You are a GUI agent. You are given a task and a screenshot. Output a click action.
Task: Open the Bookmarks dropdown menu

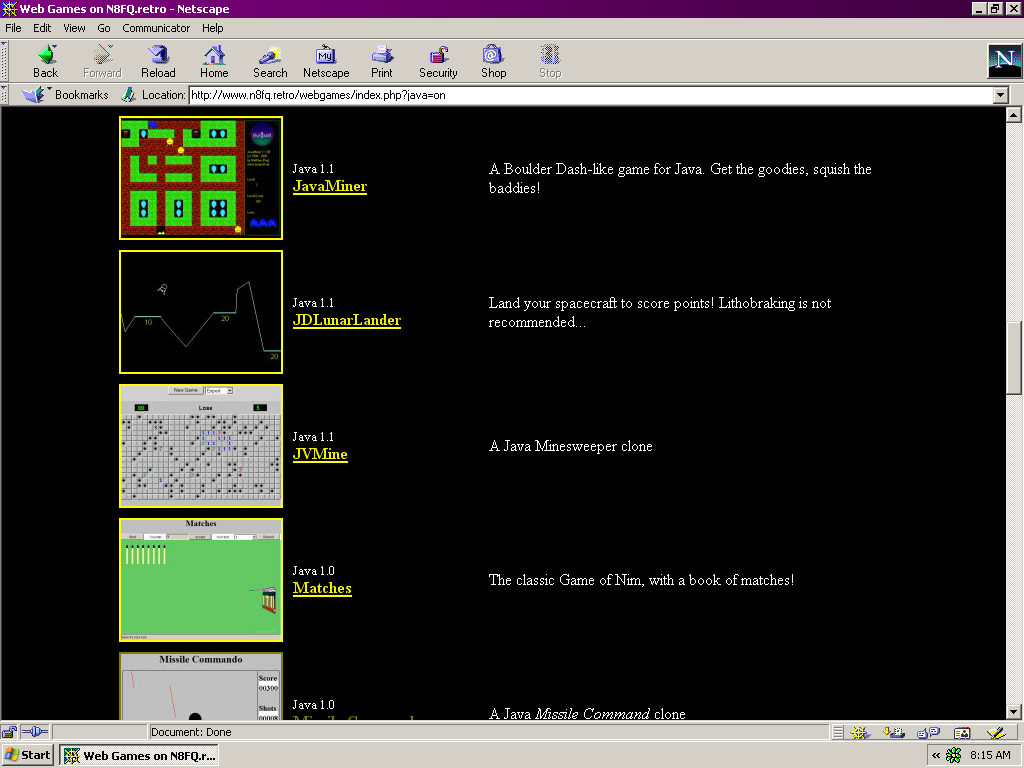[x=65, y=95]
